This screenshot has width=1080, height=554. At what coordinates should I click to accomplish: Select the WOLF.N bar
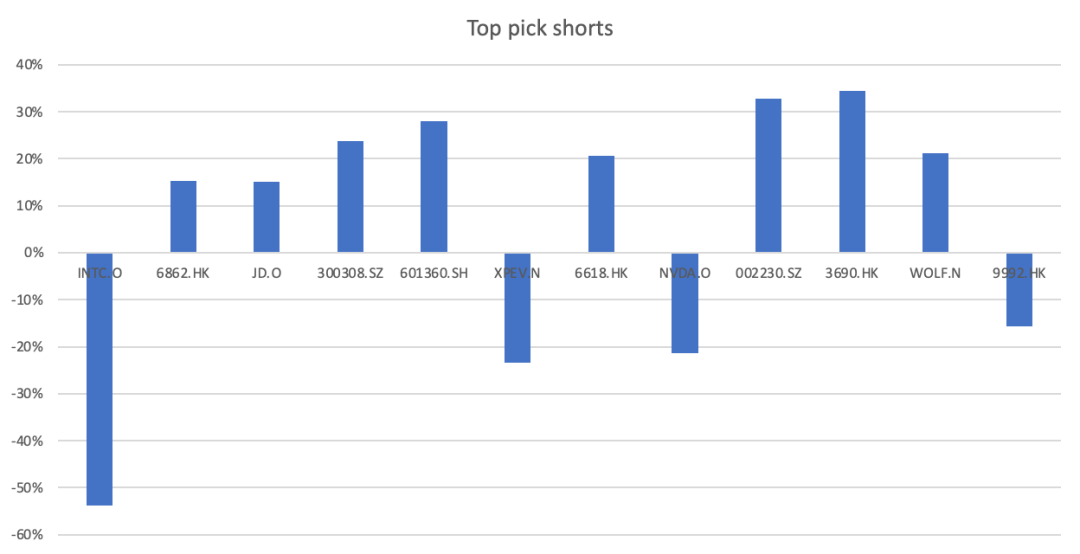coord(935,203)
